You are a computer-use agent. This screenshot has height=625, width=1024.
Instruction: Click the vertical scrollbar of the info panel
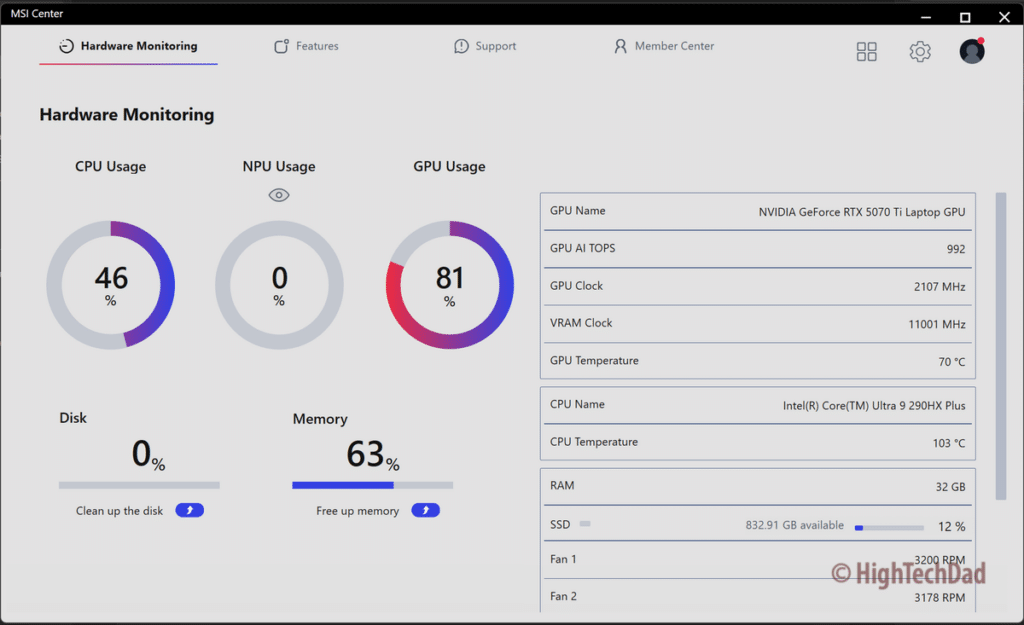click(1000, 346)
